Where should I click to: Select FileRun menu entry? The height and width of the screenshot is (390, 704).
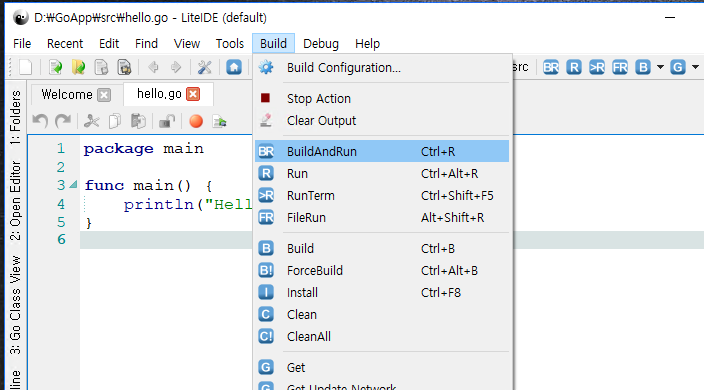[382, 218]
